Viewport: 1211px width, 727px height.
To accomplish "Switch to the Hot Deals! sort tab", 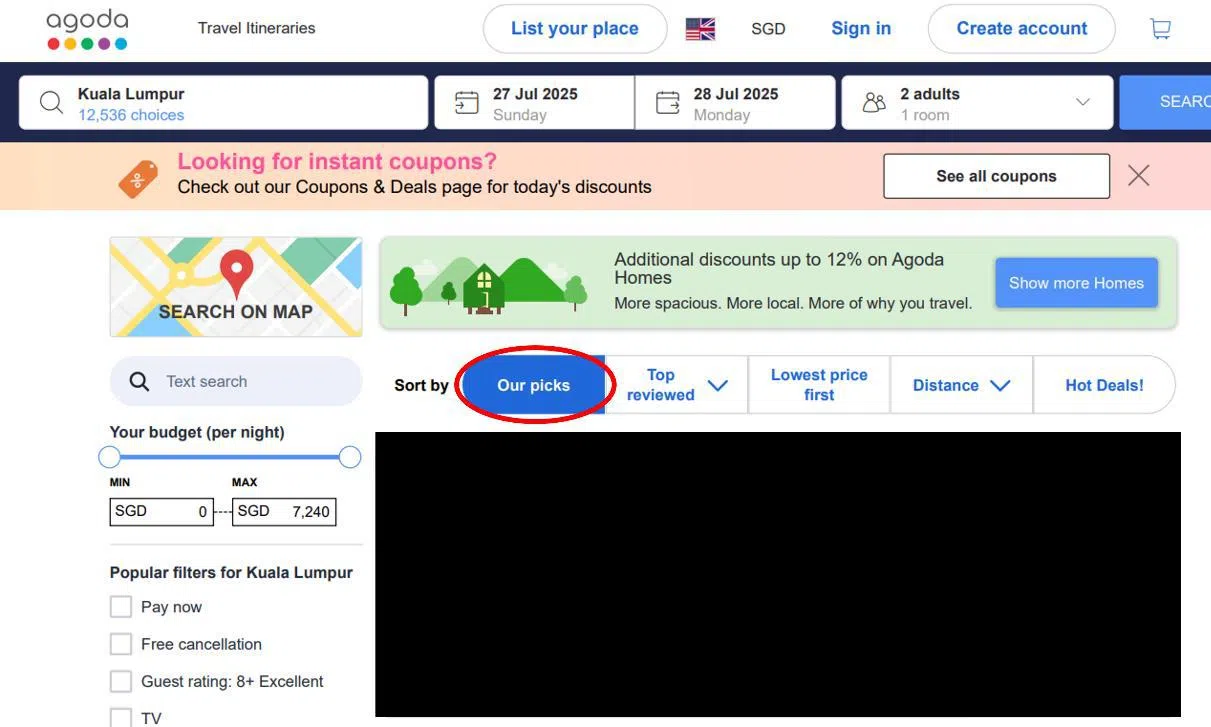I will 1104,385.
